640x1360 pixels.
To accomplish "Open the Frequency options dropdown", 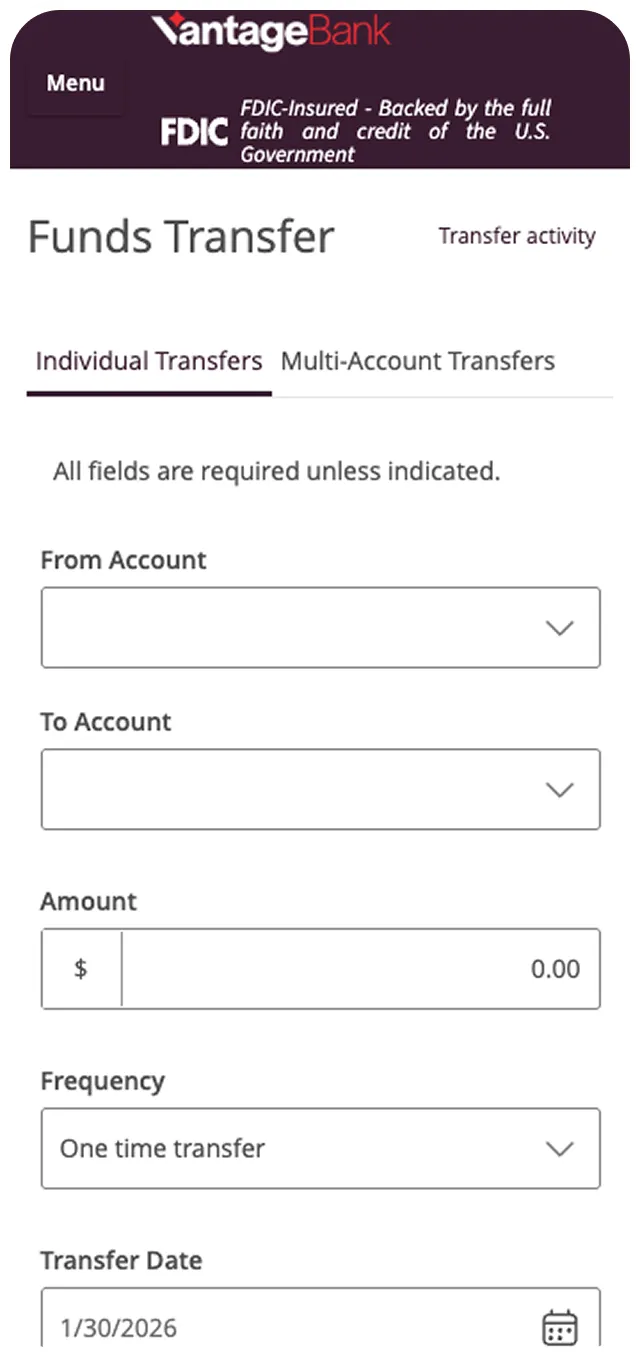I will click(320, 1148).
